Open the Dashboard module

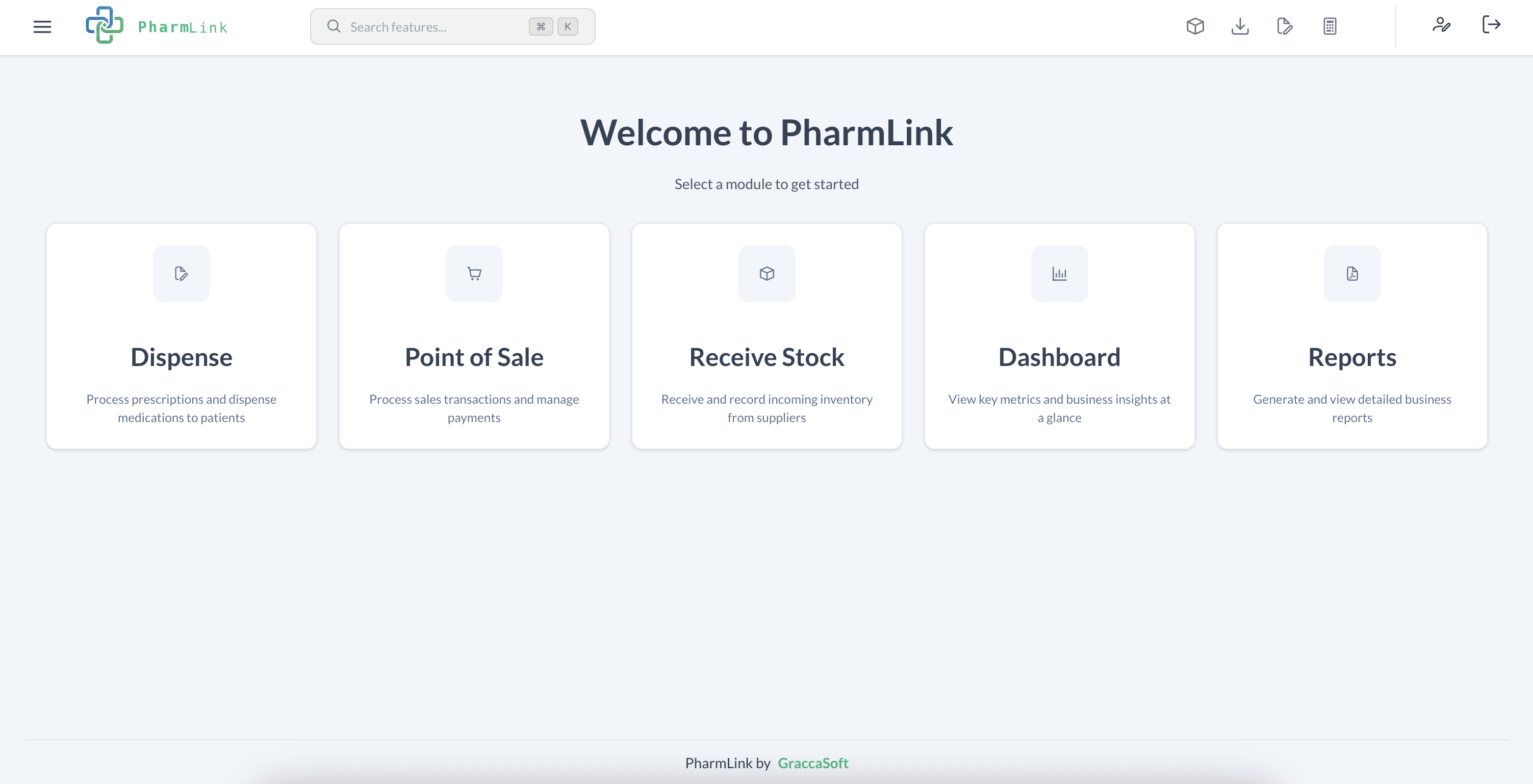click(x=1059, y=357)
